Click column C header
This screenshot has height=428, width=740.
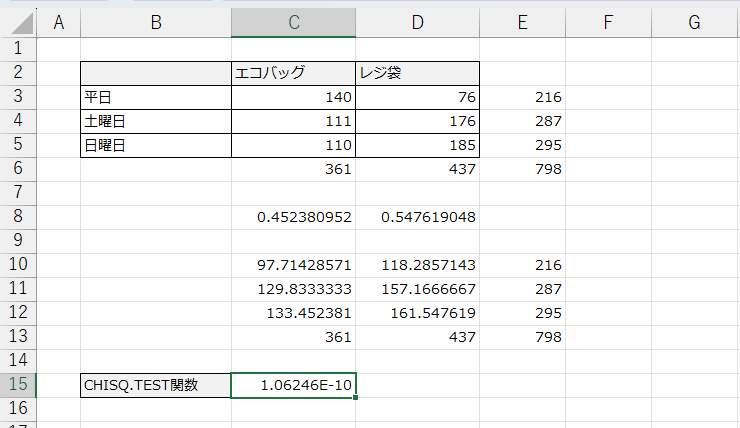pos(293,23)
